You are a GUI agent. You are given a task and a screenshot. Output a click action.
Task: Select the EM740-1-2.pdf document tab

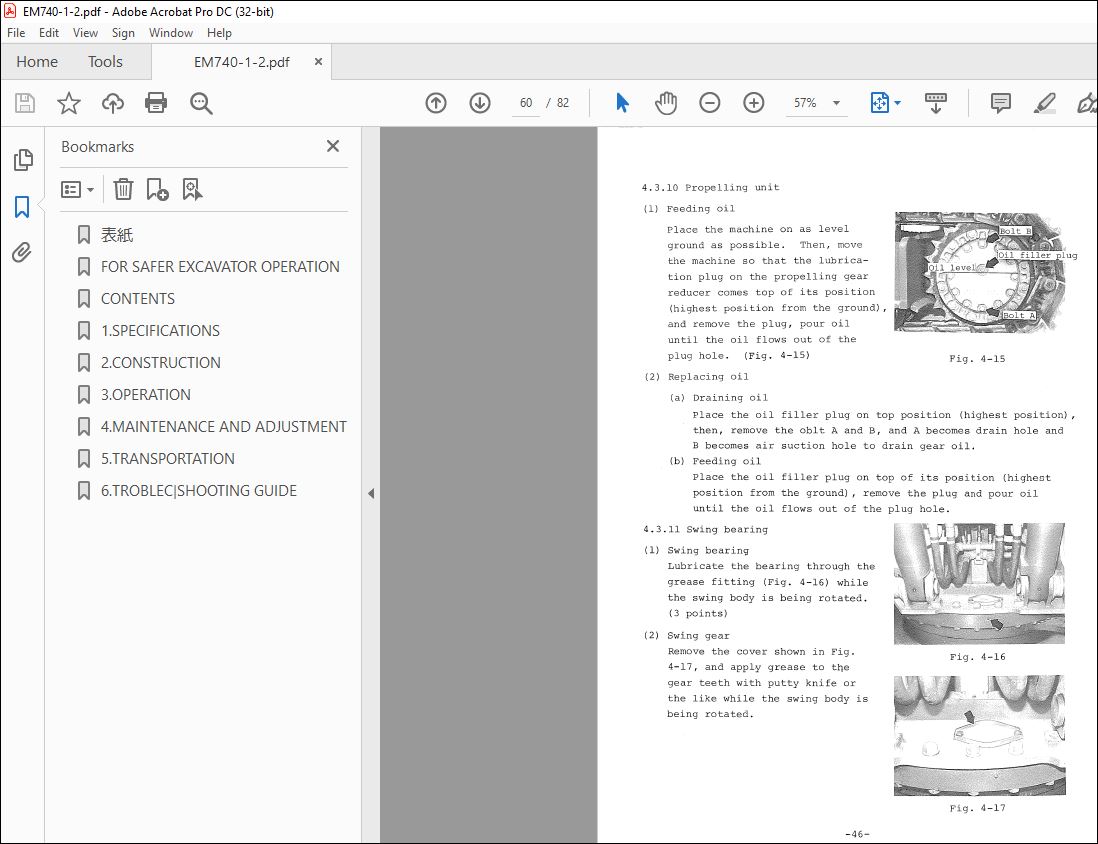242,62
